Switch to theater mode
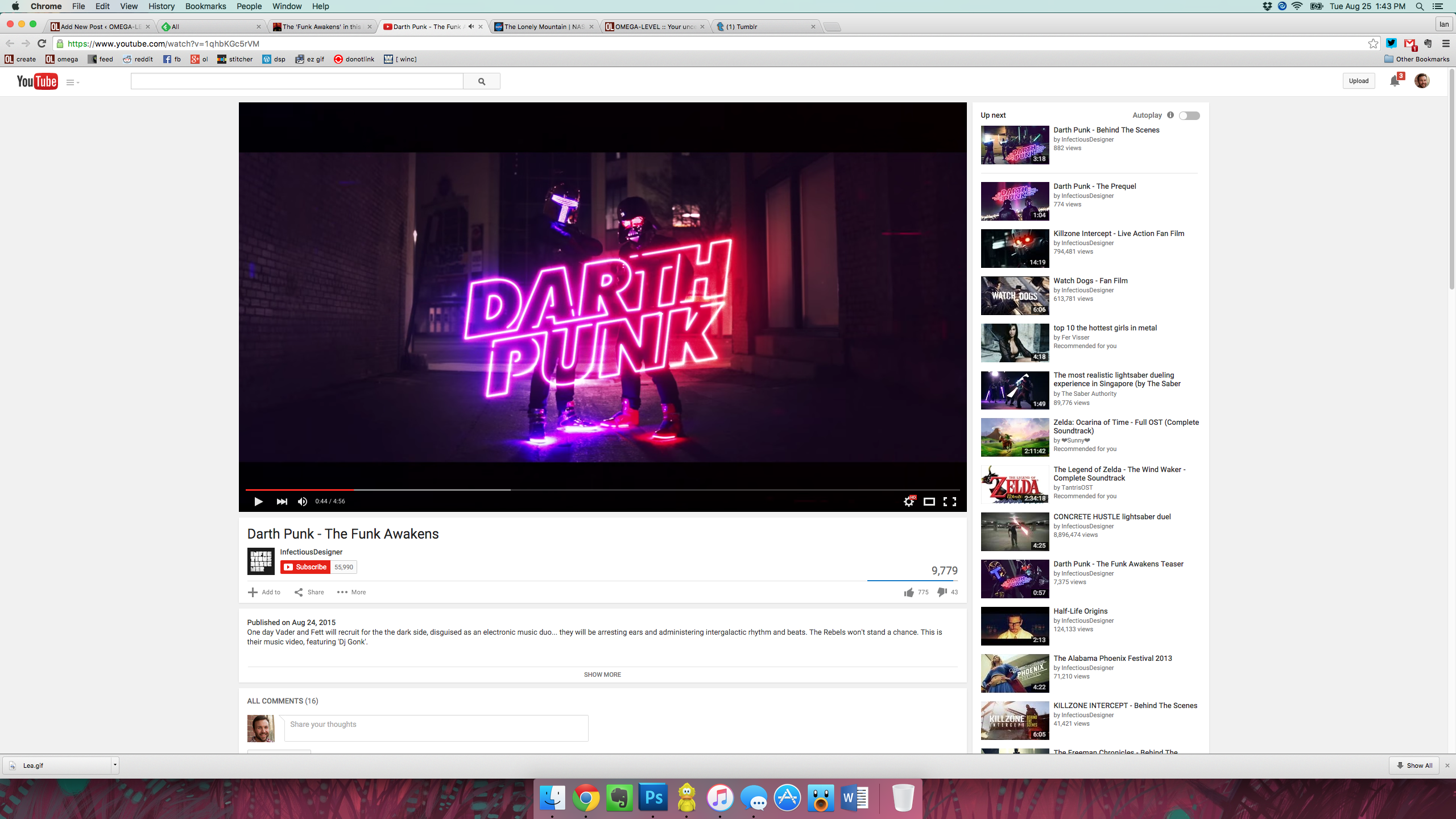This screenshot has width=1456, height=819. coord(929,501)
